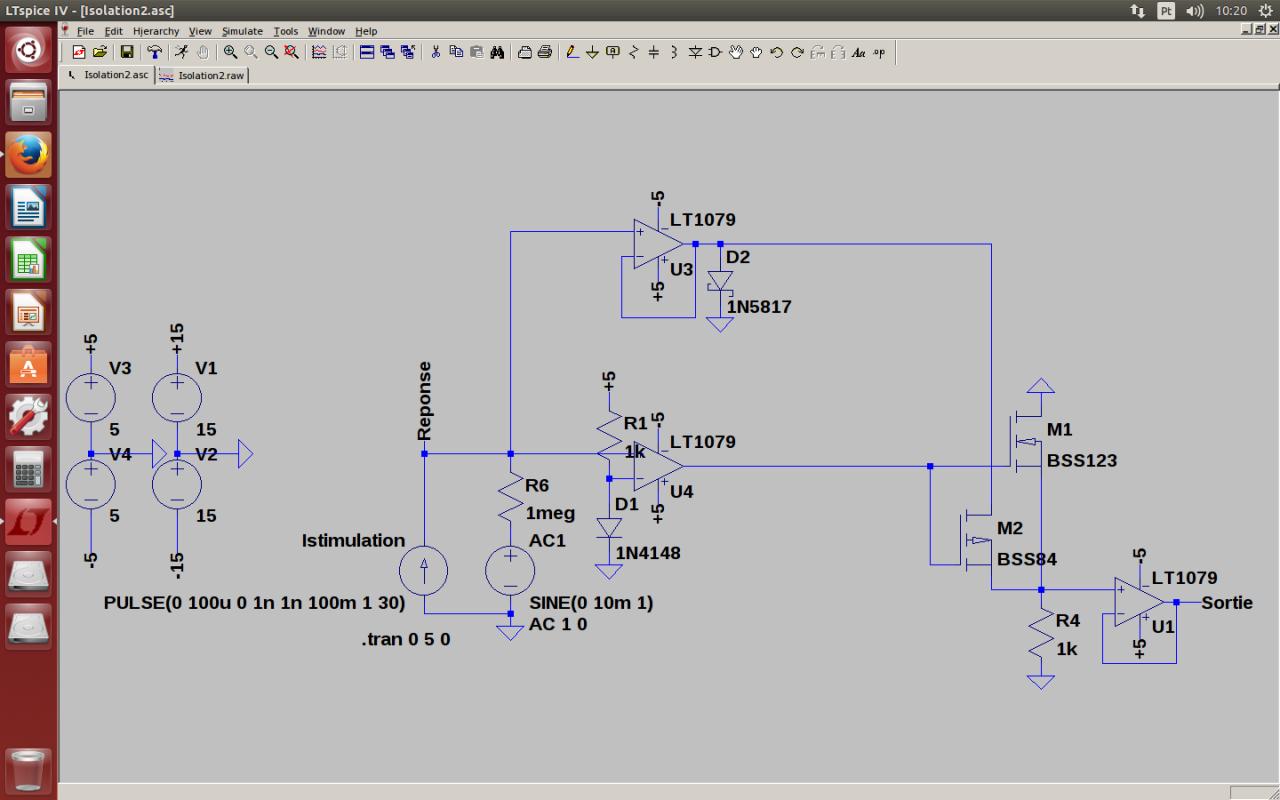Open the Help menu
1280x800 pixels.
(366, 31)
